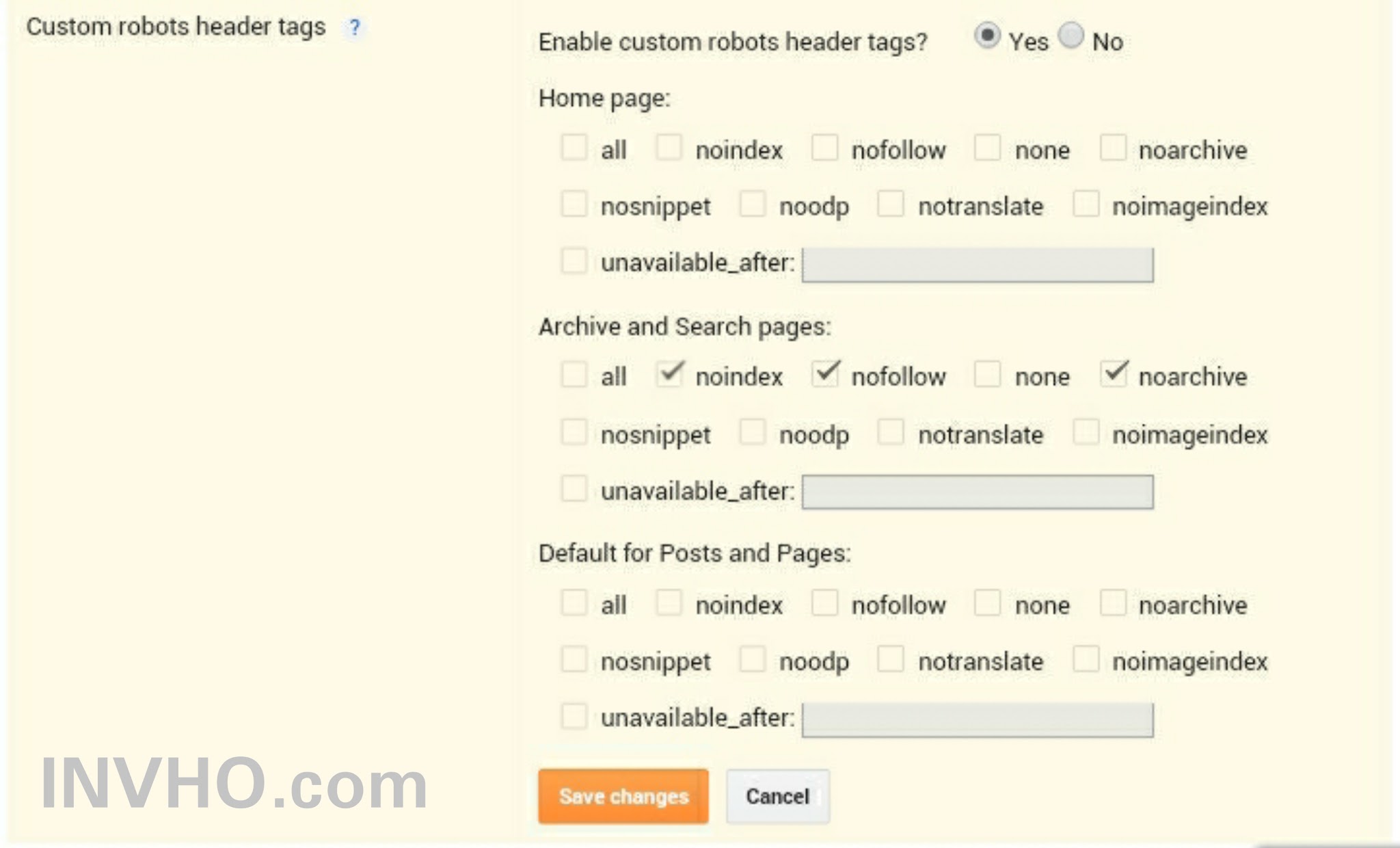Check Posts and Pages 'noimageindex' checkbox
Viewport: 1400px width, 848px height.
(x=1086, y=659)
